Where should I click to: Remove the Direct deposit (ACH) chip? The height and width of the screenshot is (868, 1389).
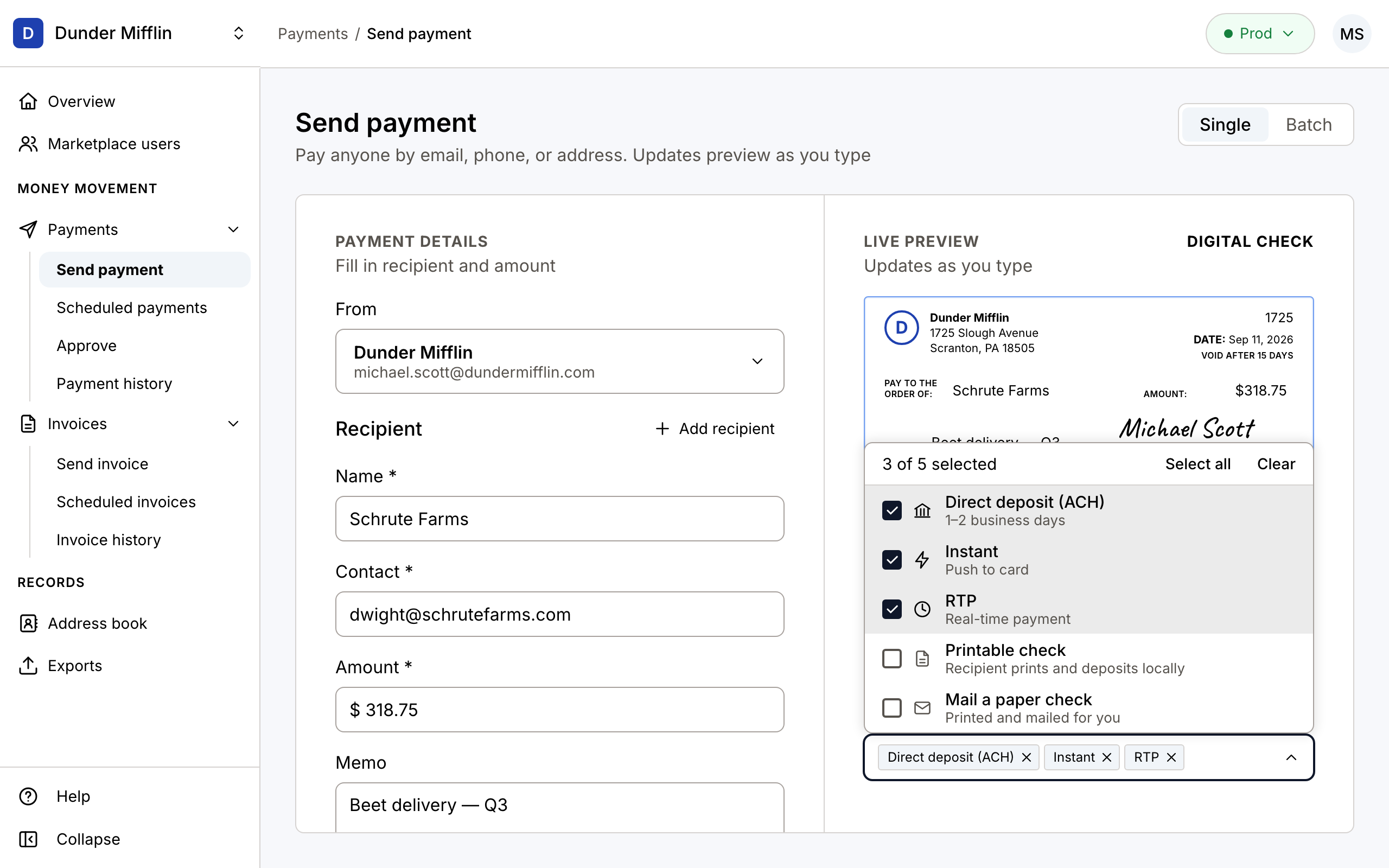point(1027,758)
